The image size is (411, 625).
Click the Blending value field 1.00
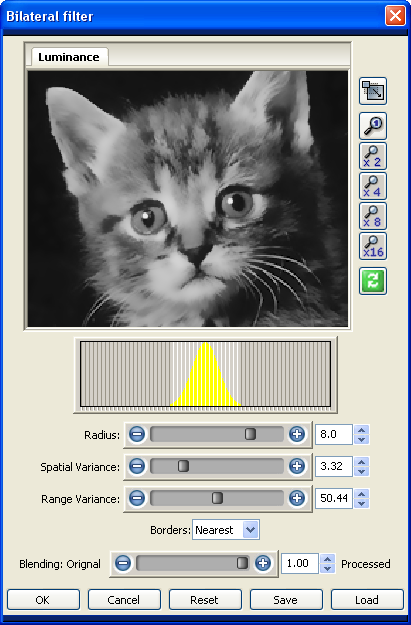(299, 563)
